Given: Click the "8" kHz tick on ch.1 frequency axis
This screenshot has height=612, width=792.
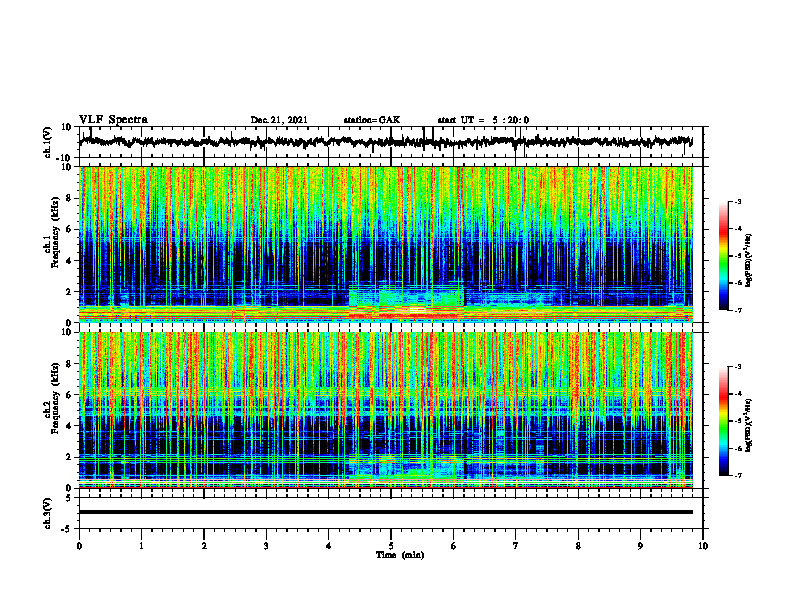Looking at the screenshot, I should (x=69, y=198).
